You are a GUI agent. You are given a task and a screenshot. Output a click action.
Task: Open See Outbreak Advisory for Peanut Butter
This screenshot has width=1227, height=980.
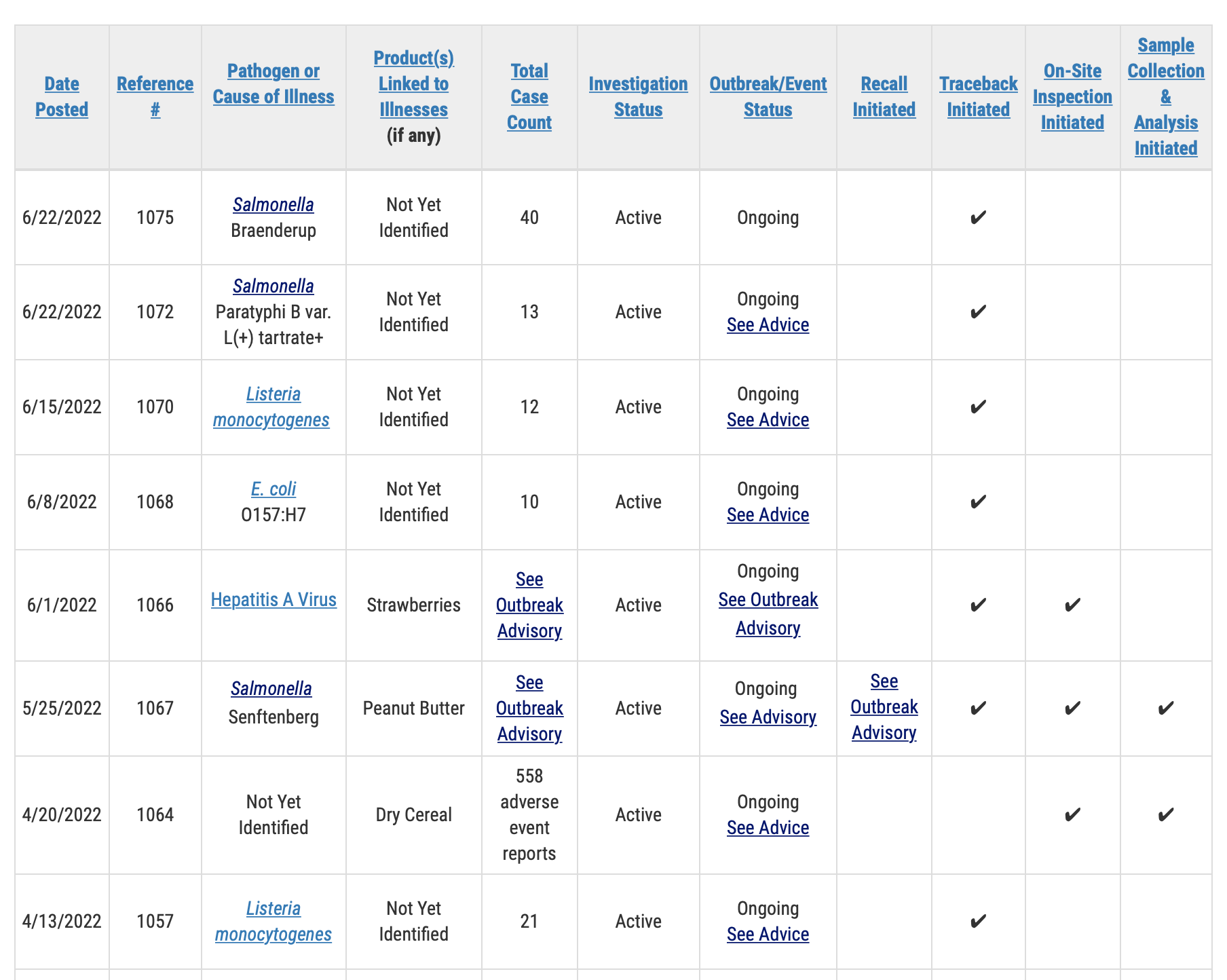pyautogui.click(x=529, y=708)
